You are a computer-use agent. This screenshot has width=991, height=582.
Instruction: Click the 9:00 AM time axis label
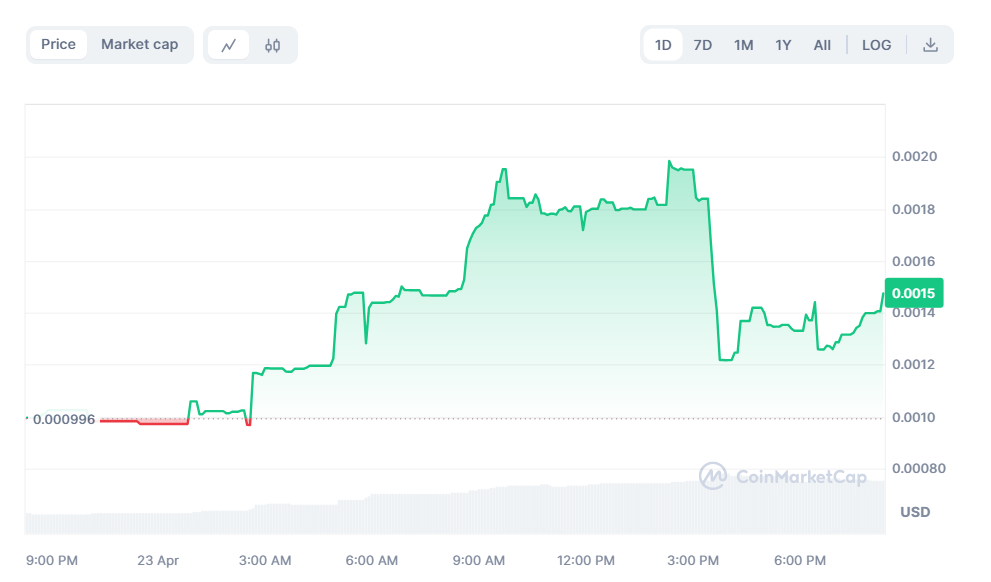[x=480, y=560]
